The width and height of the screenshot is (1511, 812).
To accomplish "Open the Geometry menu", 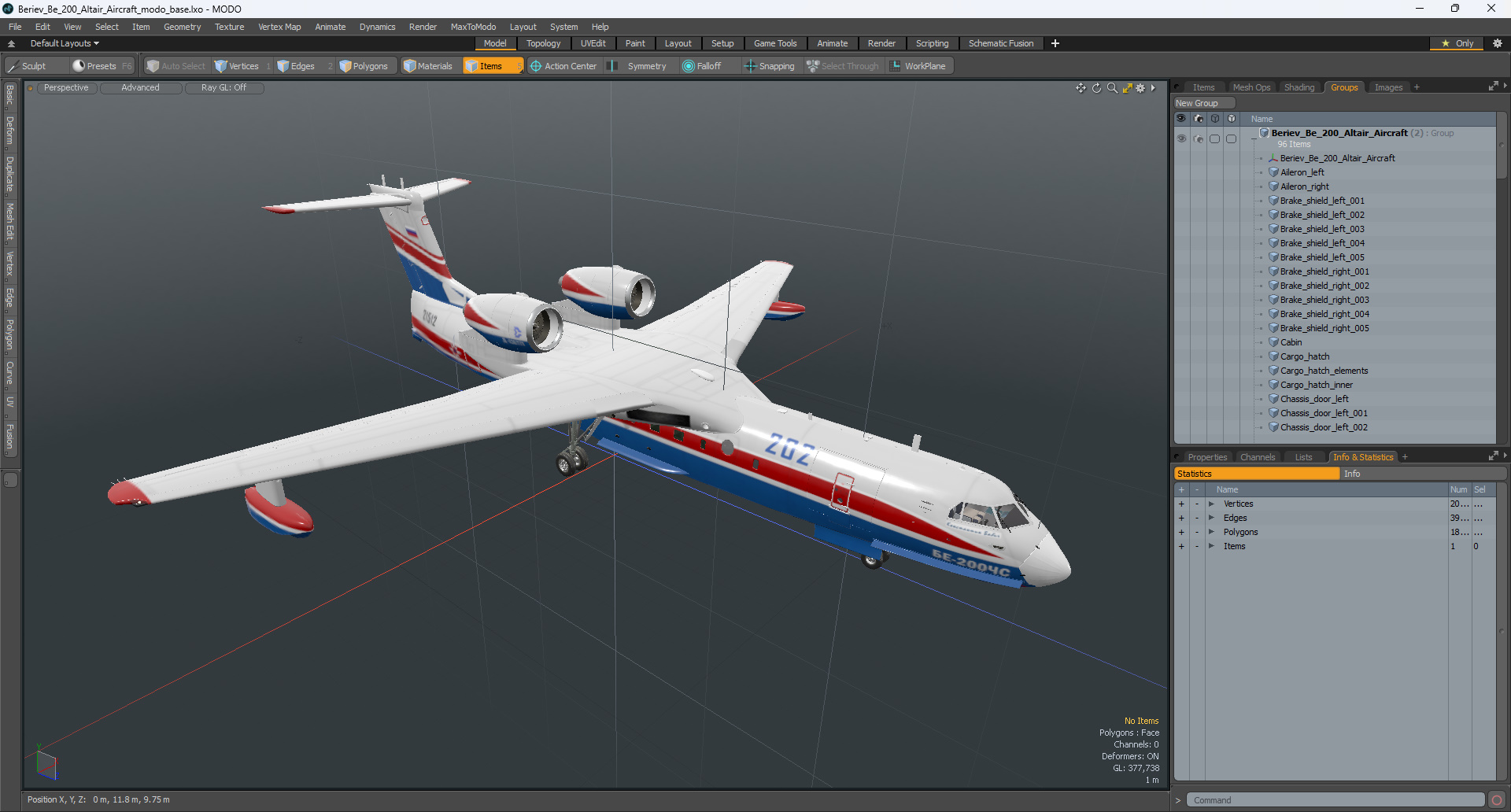I will click(x=182, y=27).
